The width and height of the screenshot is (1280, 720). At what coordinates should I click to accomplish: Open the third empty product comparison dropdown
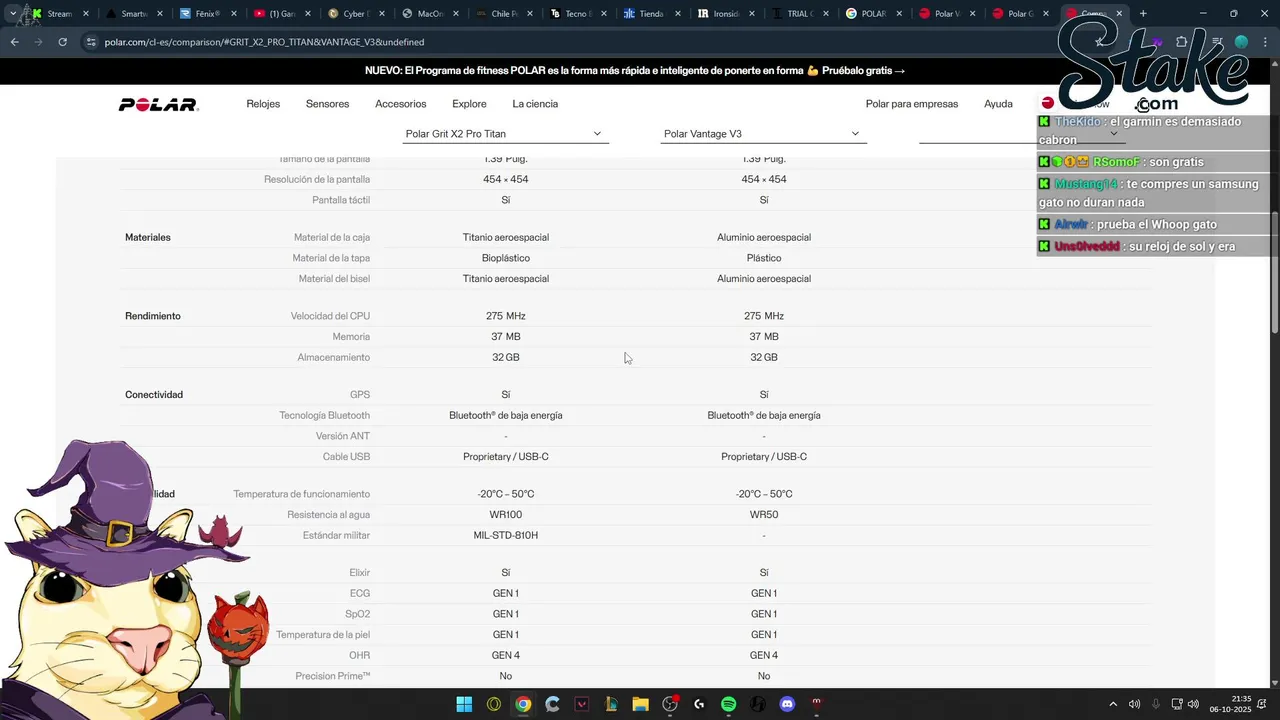[1020, 134]
